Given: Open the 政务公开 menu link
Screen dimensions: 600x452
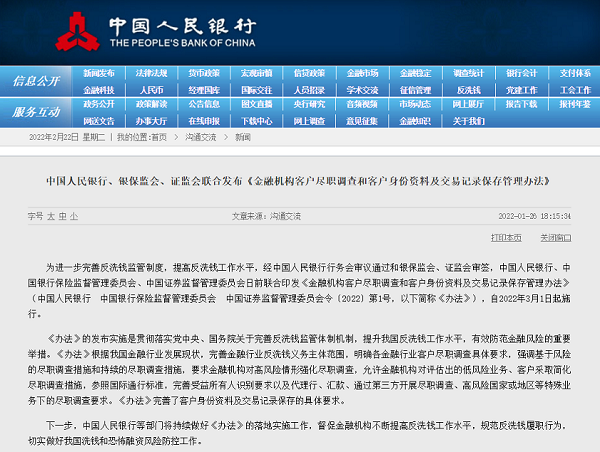Looking at the screenshot, I should click(99, 104).
